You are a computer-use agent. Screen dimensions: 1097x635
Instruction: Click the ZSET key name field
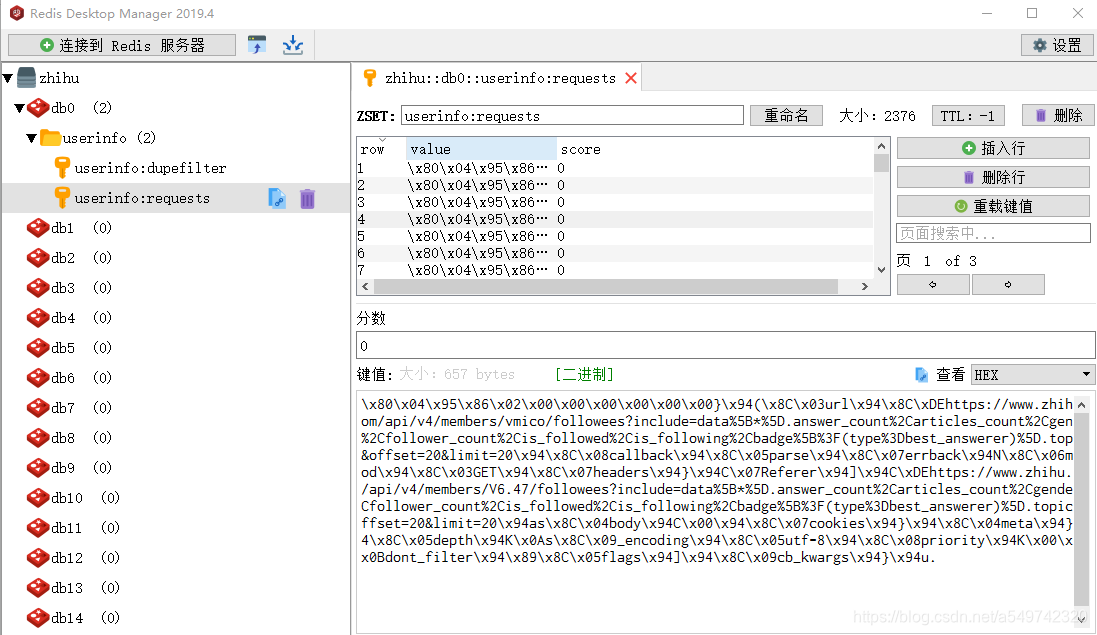pyautogui.click(x=572, y=115)
